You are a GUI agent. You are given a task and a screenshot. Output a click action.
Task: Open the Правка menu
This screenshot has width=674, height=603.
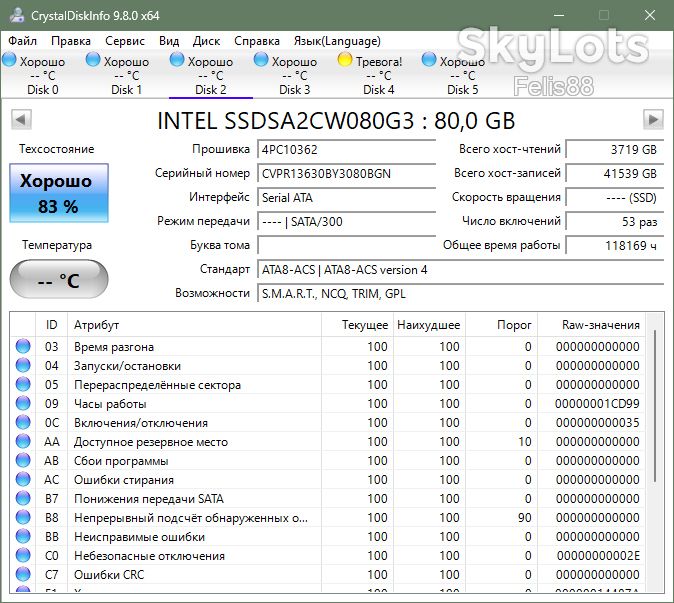pos(70,41)
